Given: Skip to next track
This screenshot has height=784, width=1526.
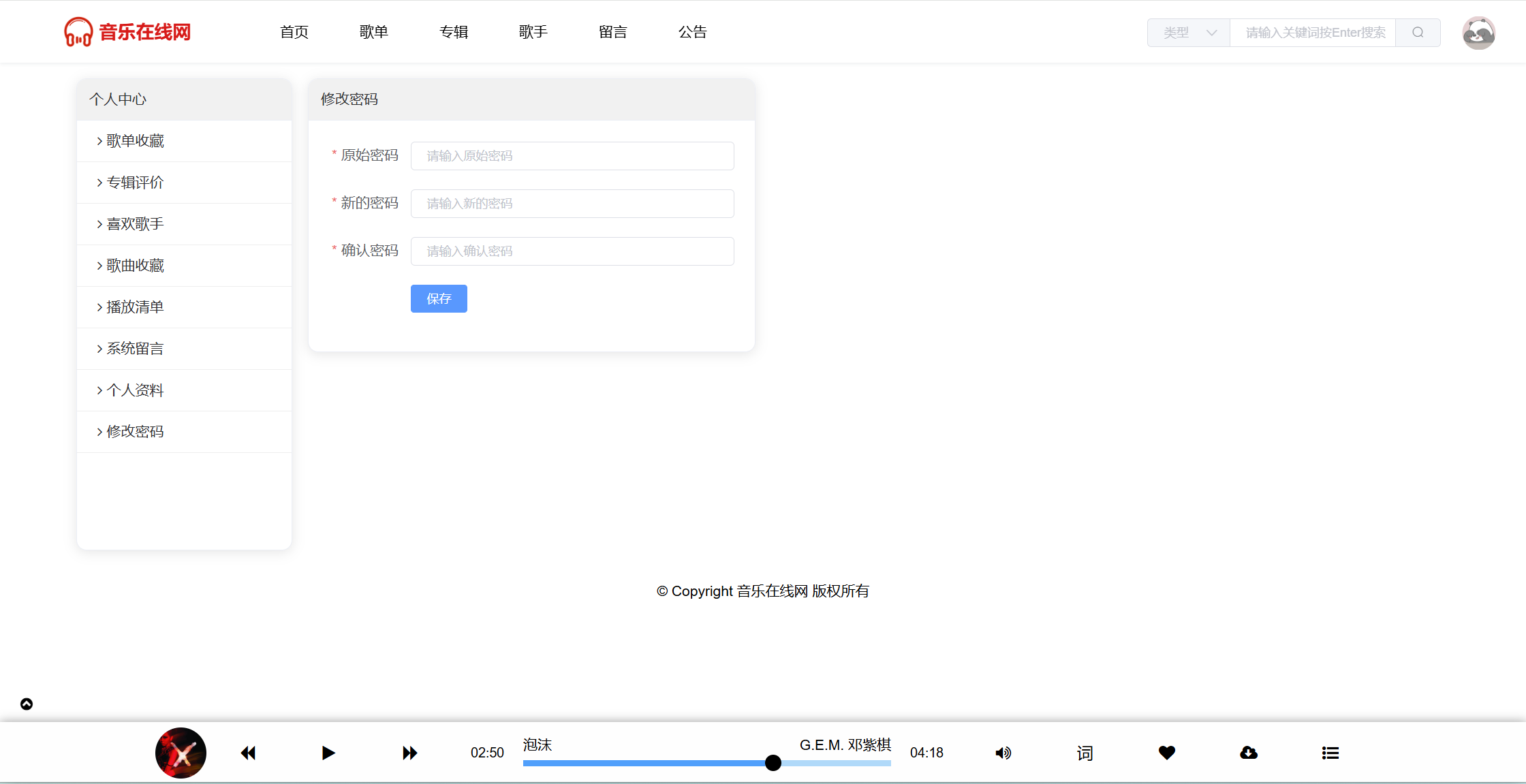Looking at the screenshot, I should [x=409, y=753].
